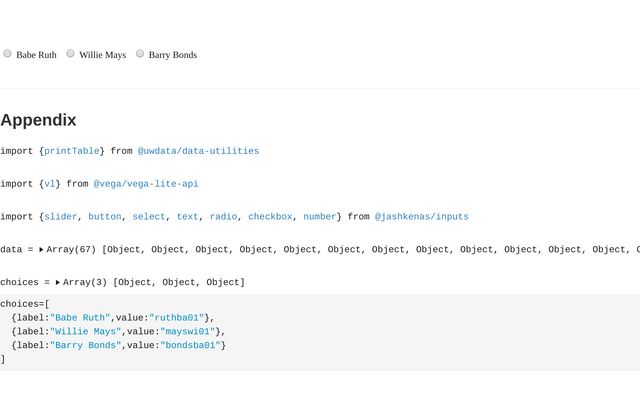Image resolution: width=640 pixels, height=400 pixels.
Task: Select the Babe Ruth radio button
Action: pyautogui.click(x=7, y=53)
